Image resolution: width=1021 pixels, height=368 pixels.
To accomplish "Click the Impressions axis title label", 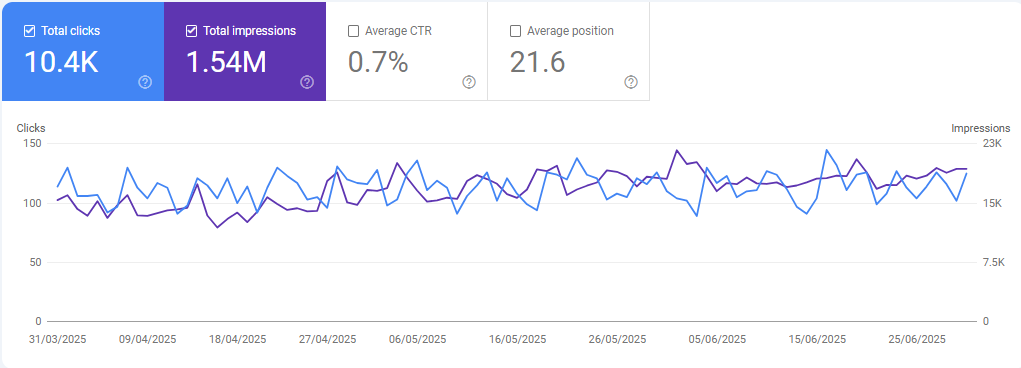I will (981, 128).
